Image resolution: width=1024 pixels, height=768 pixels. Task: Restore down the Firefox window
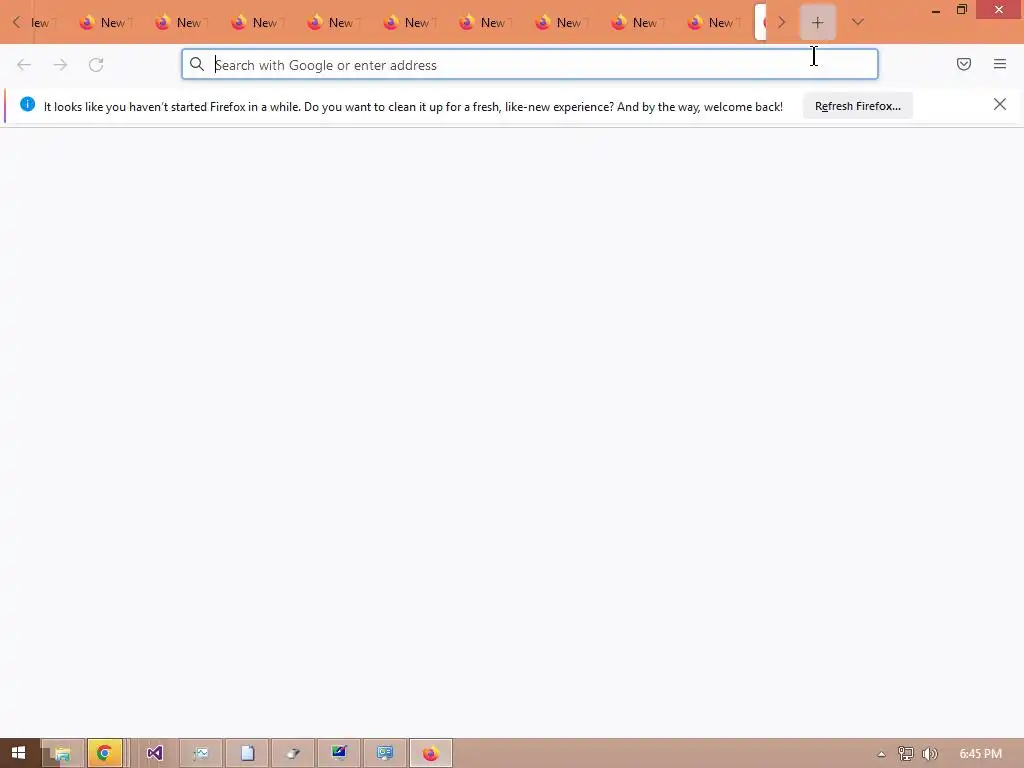click(961, 10)
